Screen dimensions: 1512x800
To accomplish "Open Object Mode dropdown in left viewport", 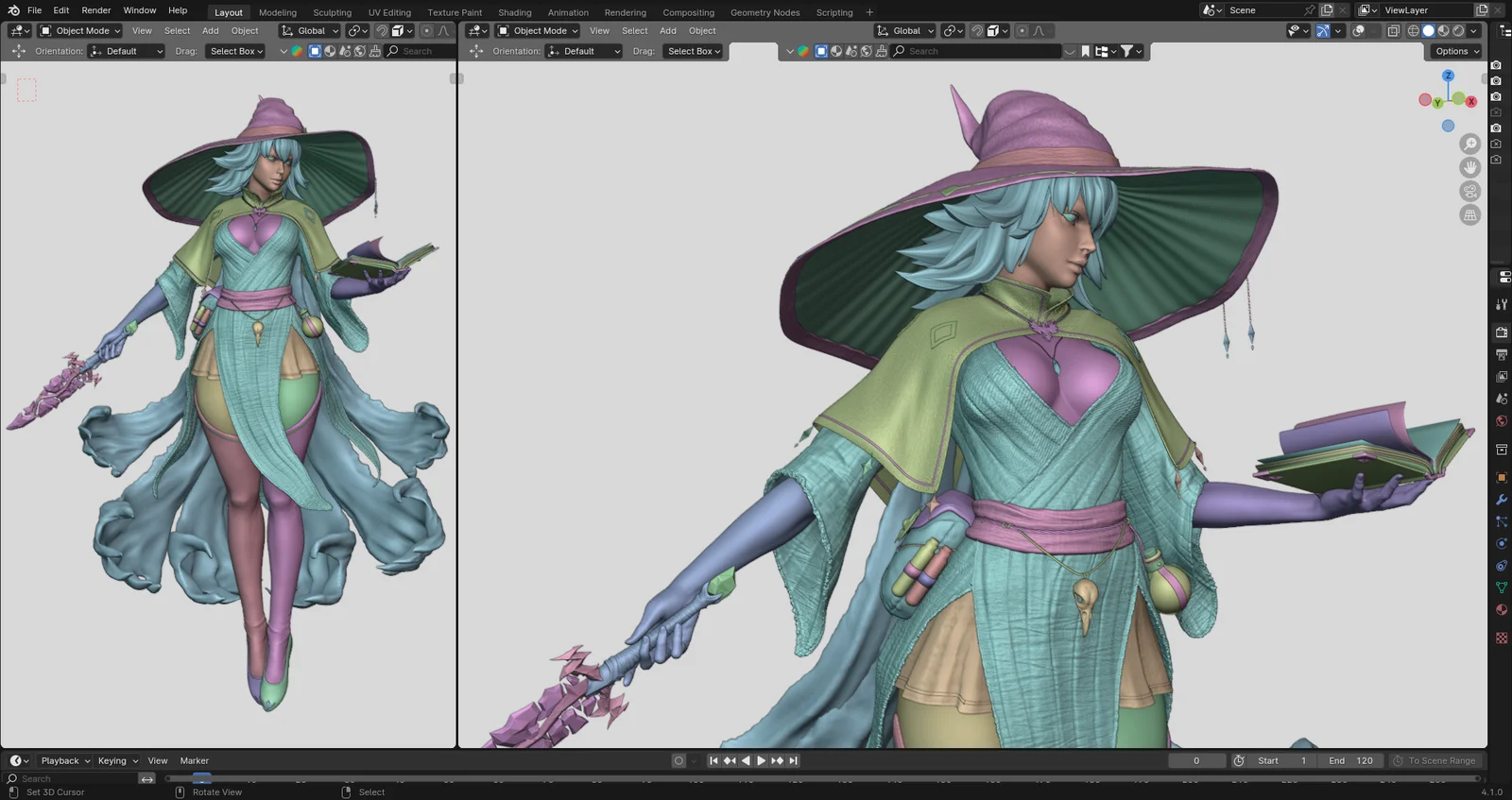I will pos(80,31).
